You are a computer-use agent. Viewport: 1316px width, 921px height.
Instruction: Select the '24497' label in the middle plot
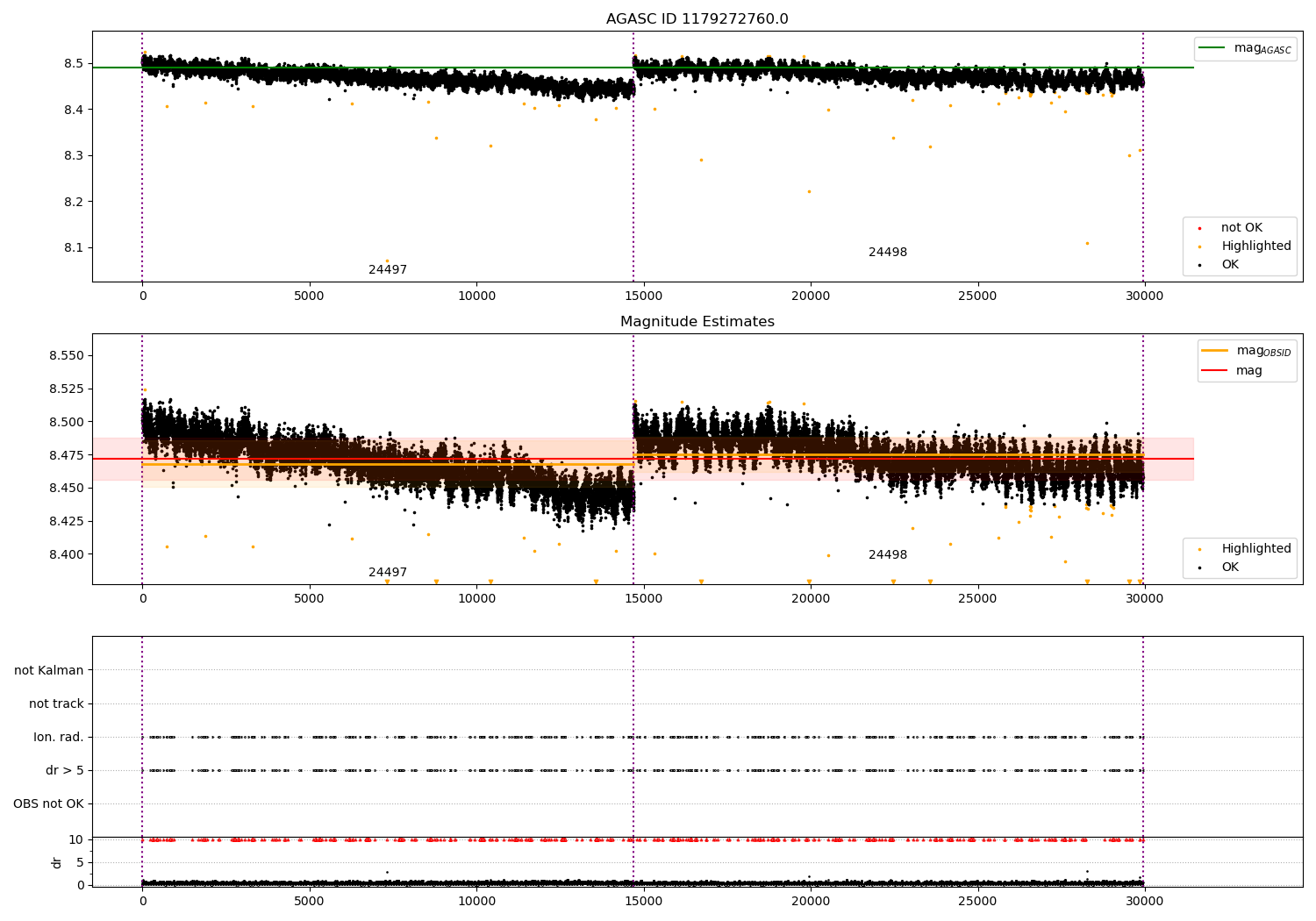[387, 573]
